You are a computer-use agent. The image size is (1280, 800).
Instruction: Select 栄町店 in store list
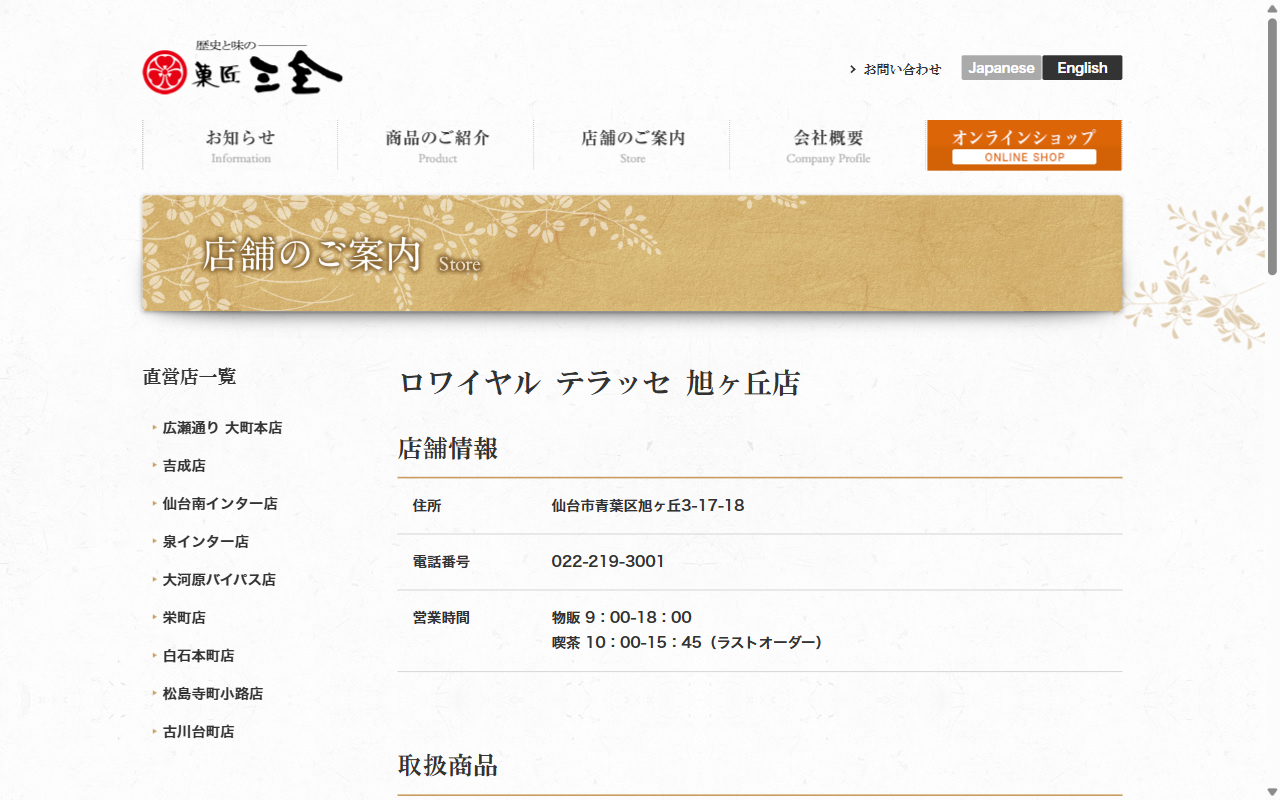(x=184, y=618)
